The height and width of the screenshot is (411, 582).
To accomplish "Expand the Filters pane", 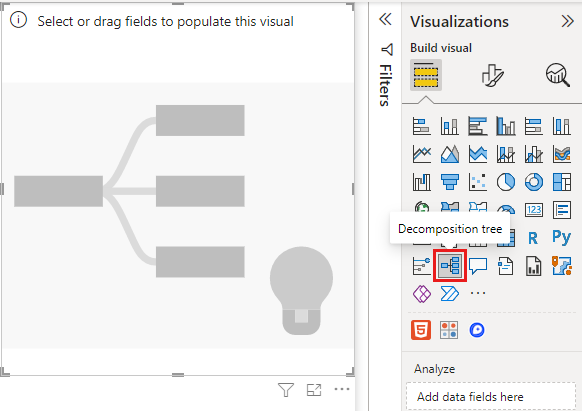I will 385,19.
